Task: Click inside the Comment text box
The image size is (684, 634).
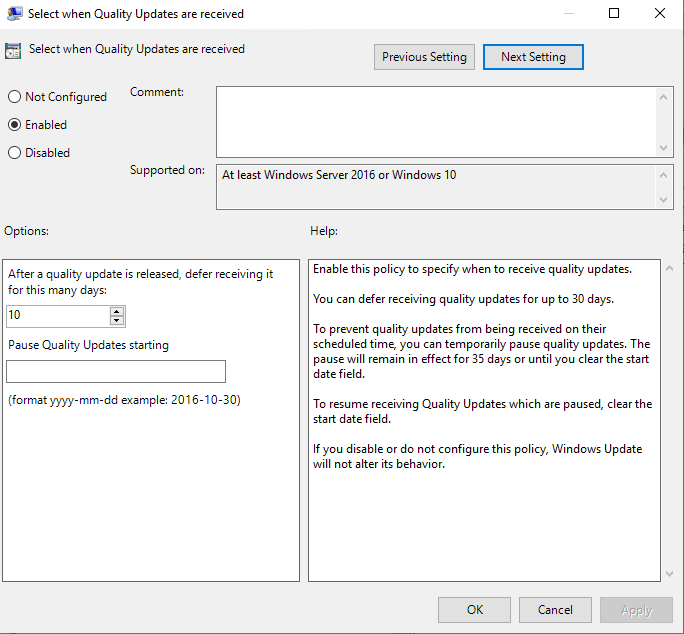Action: pyautogui.click(x=436, y=122)
